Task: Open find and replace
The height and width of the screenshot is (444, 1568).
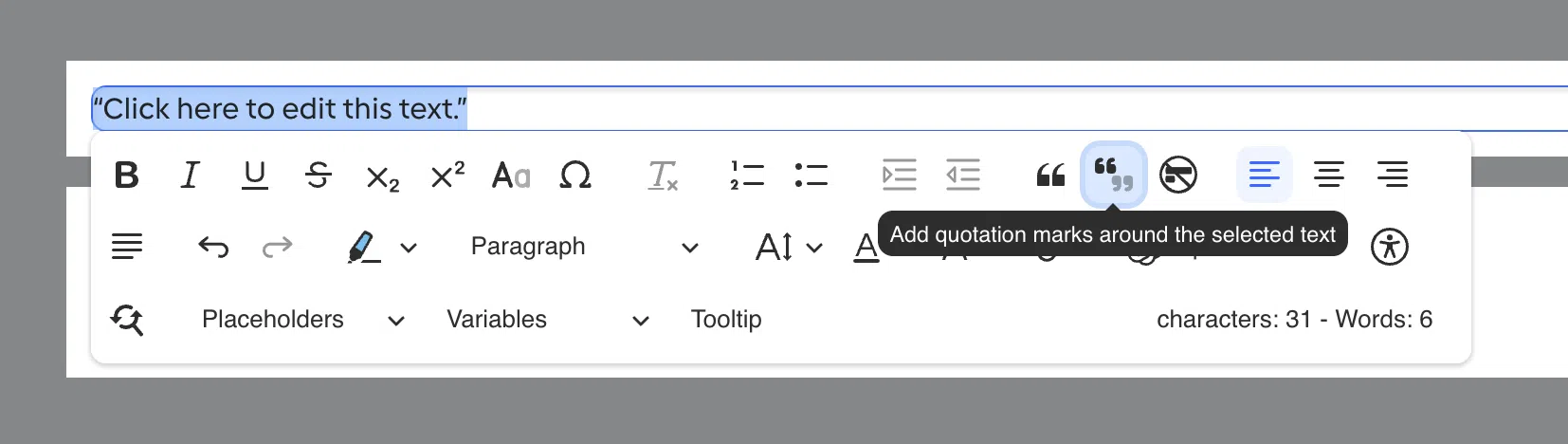Action: (x=127, y=320)
